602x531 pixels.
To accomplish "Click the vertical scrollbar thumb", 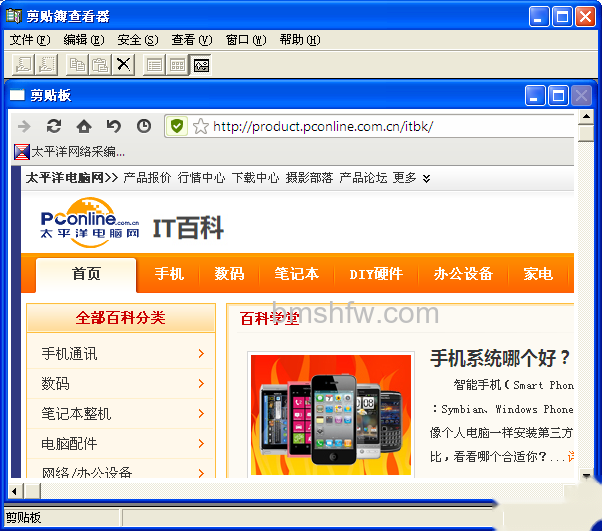I will click(586, 133).
